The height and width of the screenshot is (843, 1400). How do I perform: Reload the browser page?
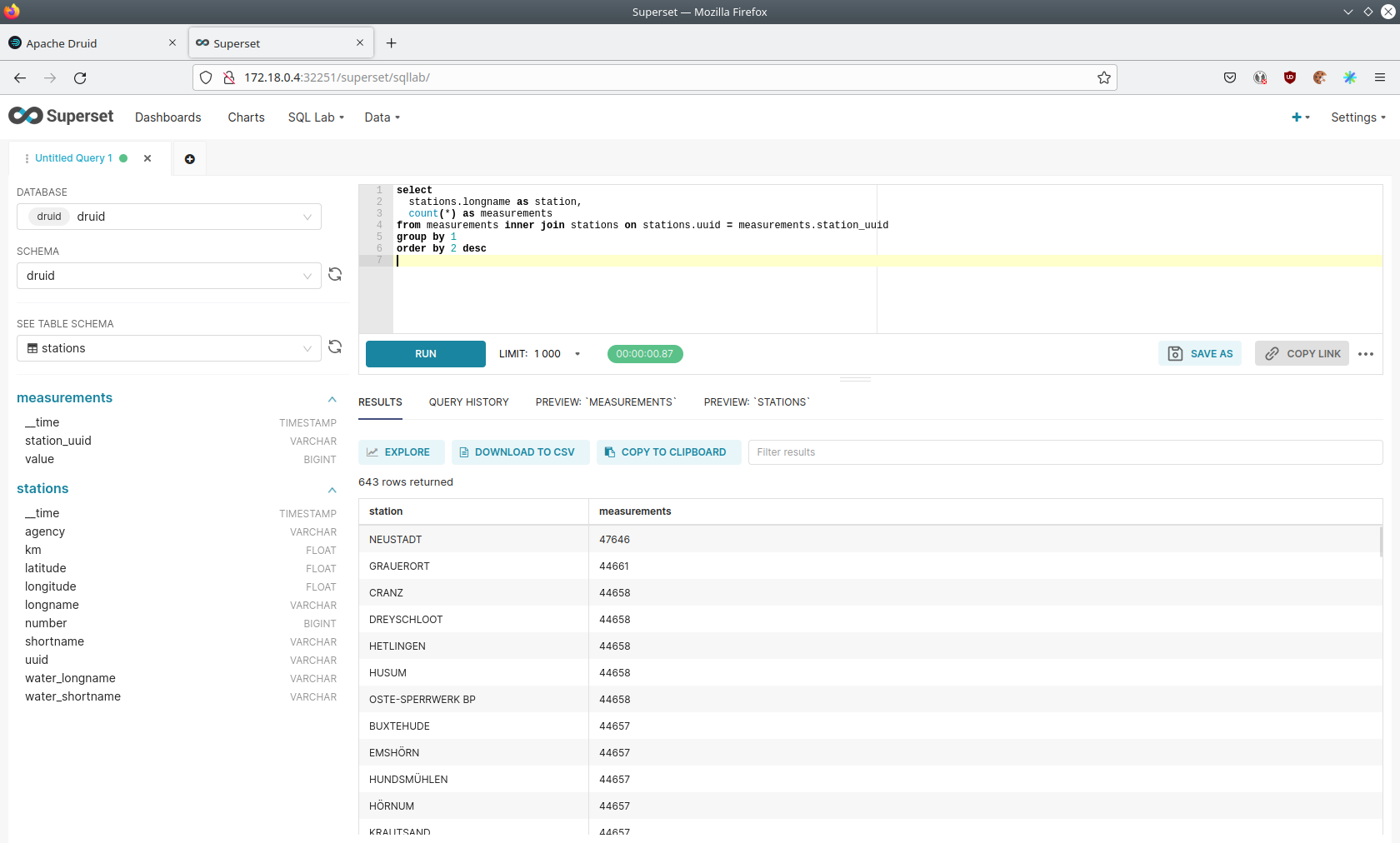coord(80,77)
